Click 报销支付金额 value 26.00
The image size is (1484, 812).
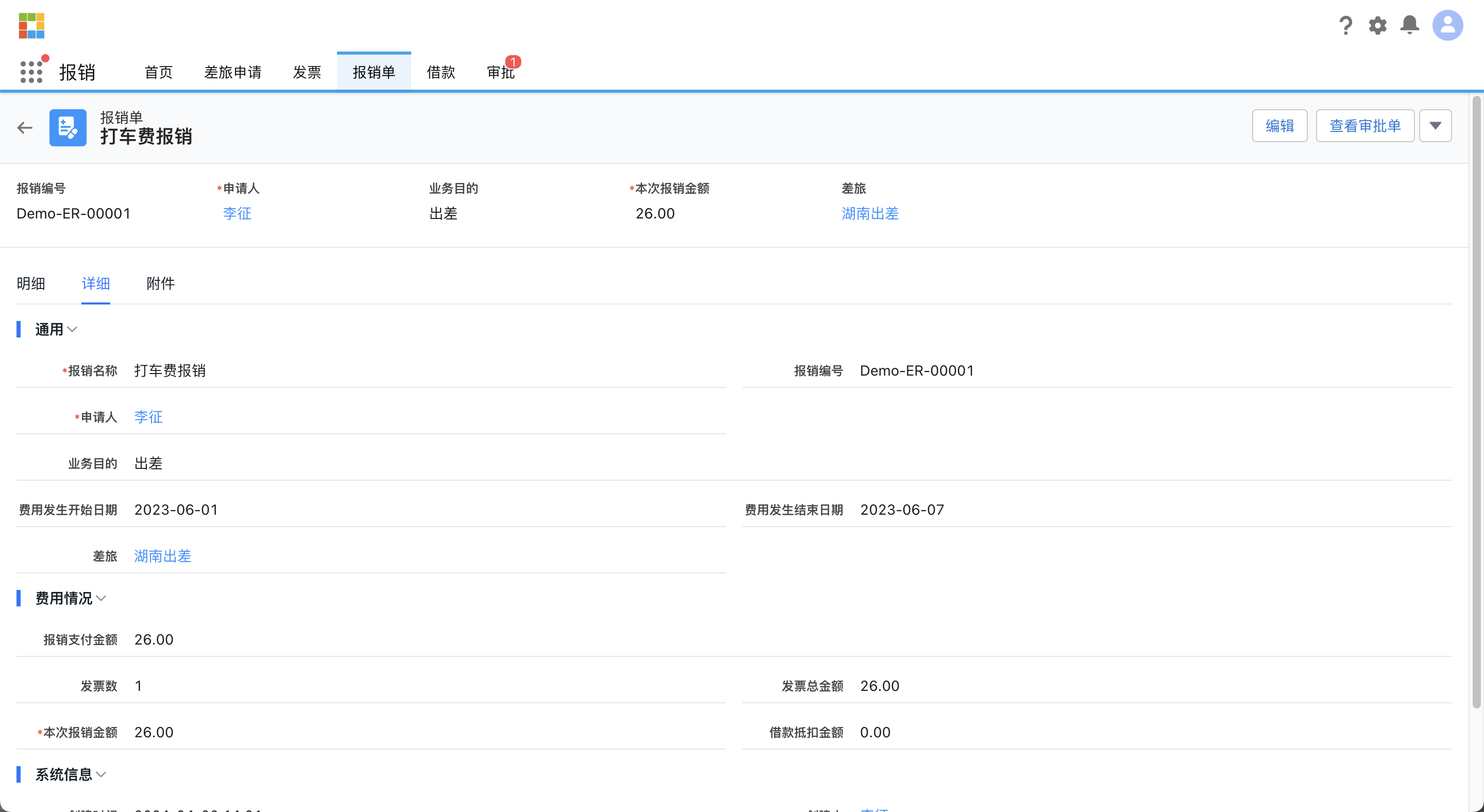coord(154,639)
